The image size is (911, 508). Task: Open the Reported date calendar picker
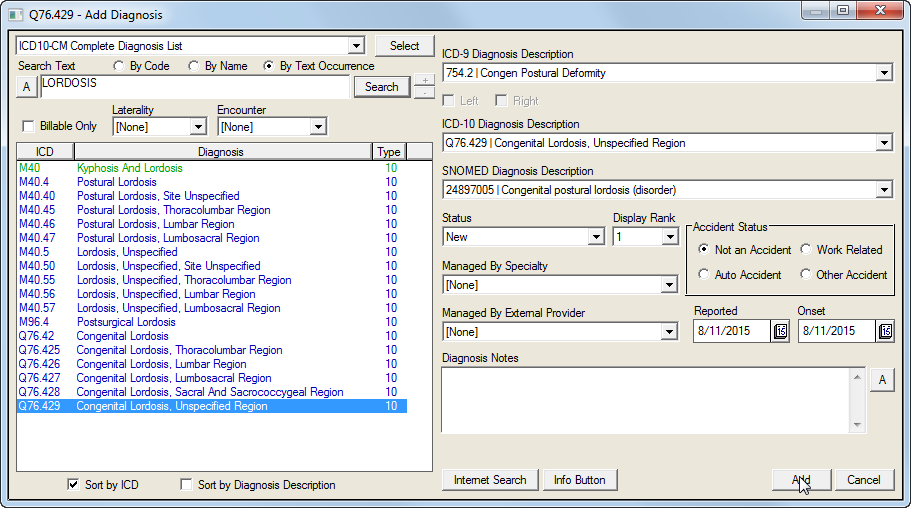point(780,331)
